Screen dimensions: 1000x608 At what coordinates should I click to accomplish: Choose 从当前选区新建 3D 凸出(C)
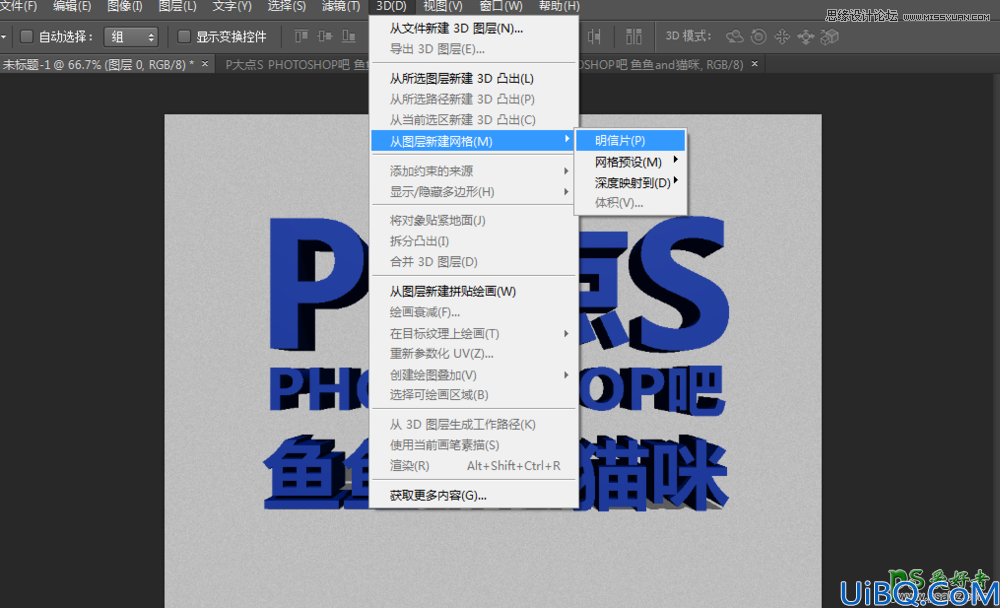[x=474, y=119]
